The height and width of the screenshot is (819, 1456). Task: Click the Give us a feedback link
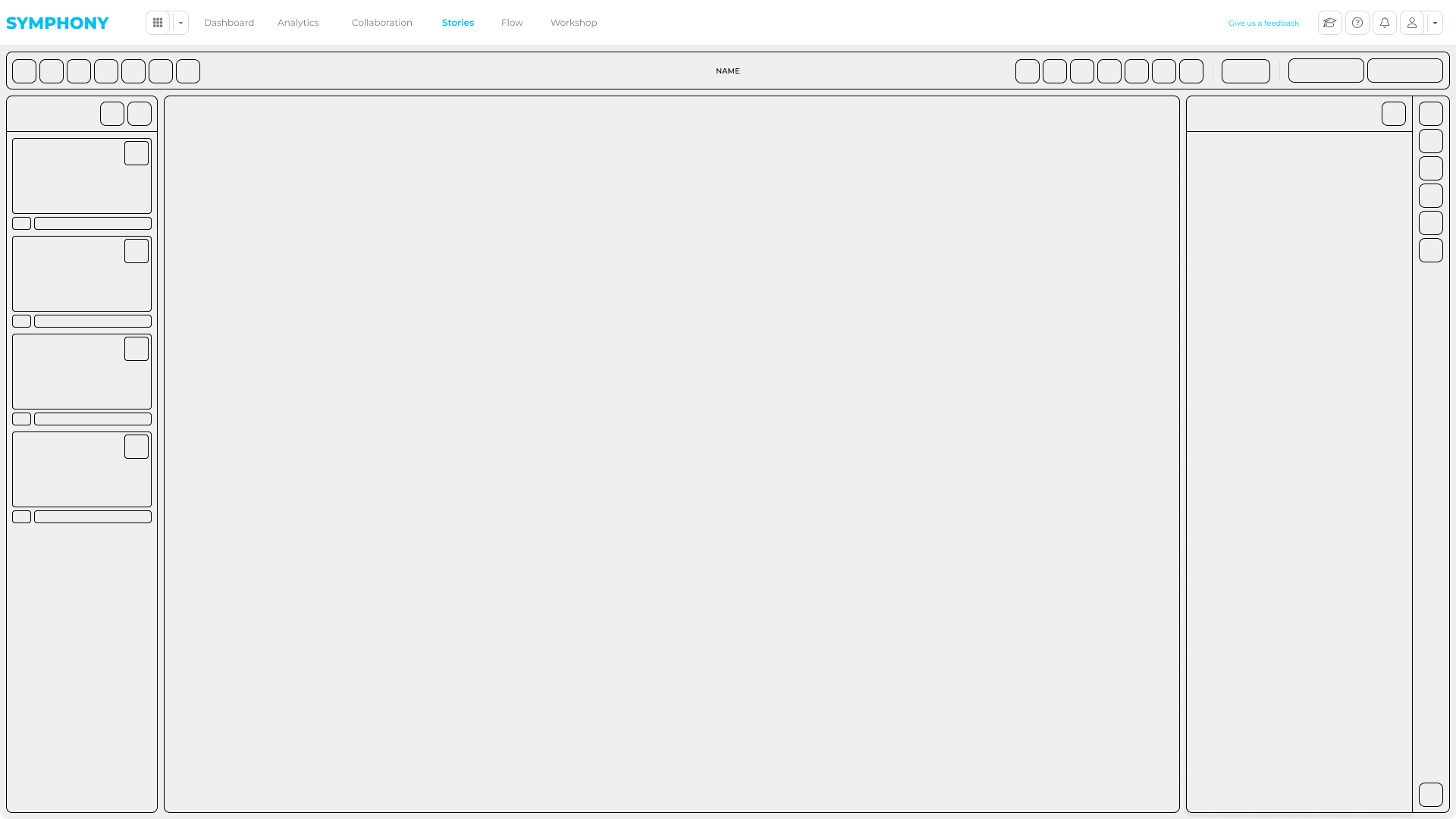point(1263,23)
